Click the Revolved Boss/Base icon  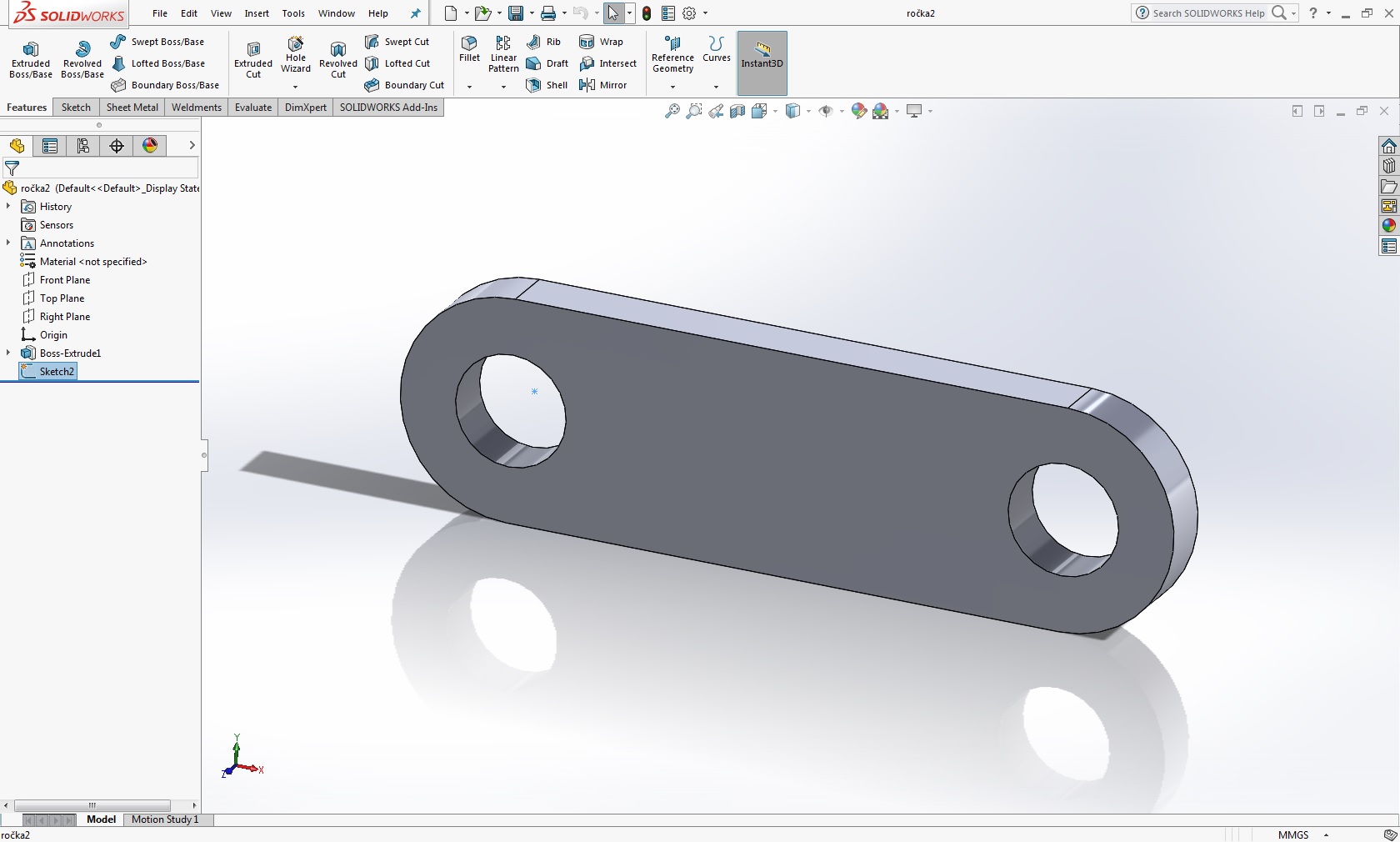[x=82, y=59]
